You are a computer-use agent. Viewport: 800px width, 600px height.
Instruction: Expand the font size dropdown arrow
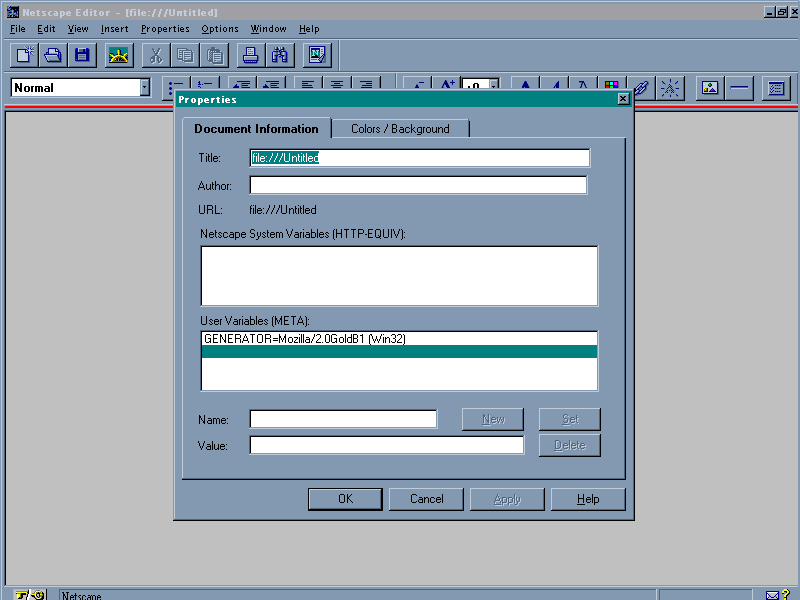pos(493,88)
